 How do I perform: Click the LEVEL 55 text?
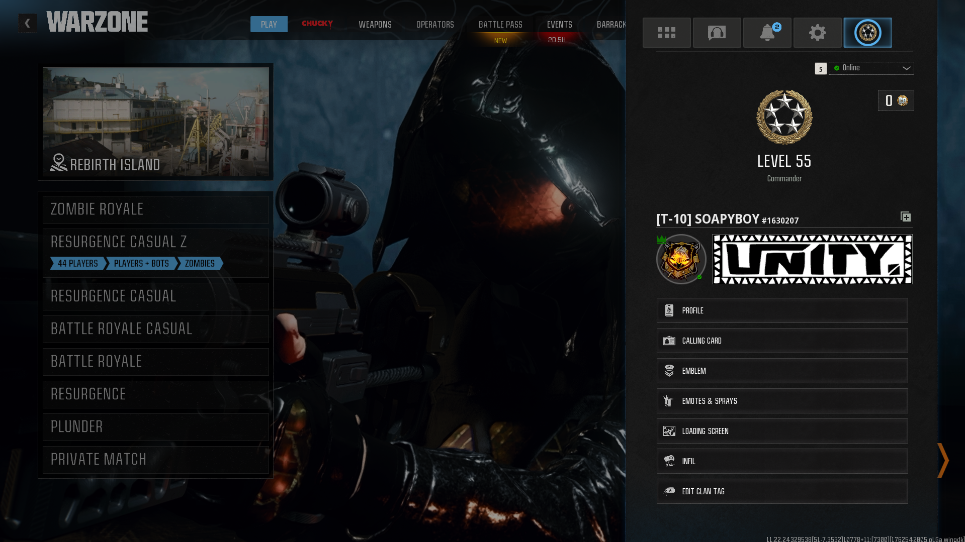click(784, 162)
